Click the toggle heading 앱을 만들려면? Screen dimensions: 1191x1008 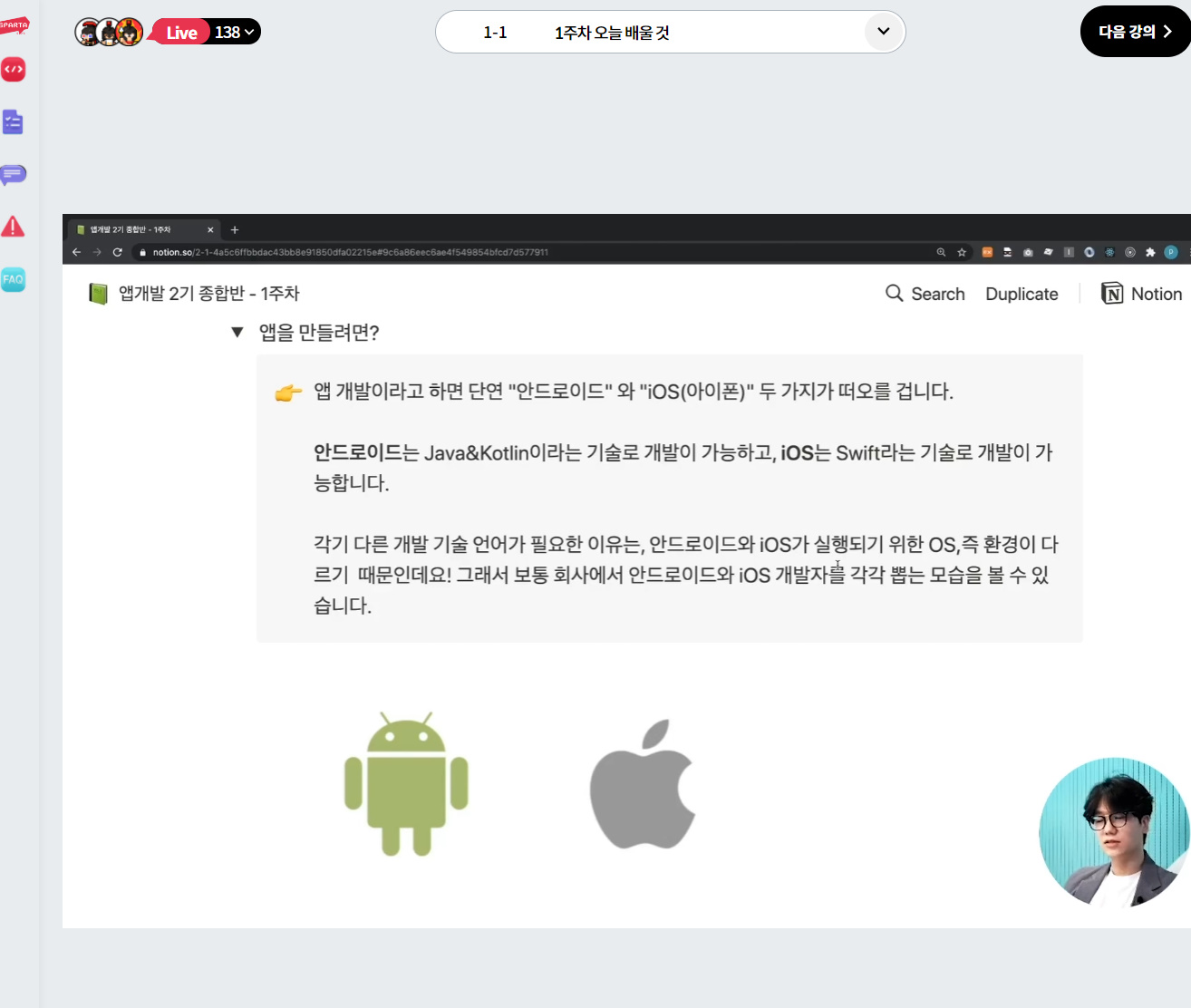(x=319, y=333)
